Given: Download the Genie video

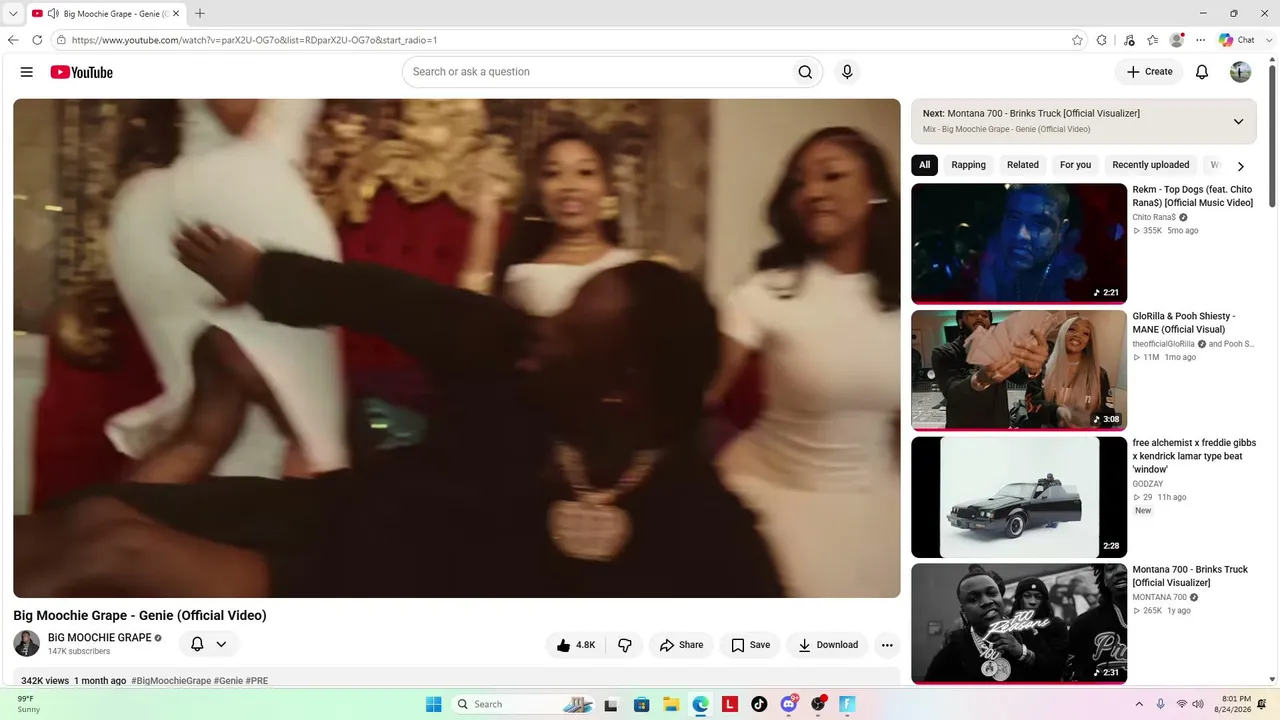Looking at the screenshot, I should (827, 645).
